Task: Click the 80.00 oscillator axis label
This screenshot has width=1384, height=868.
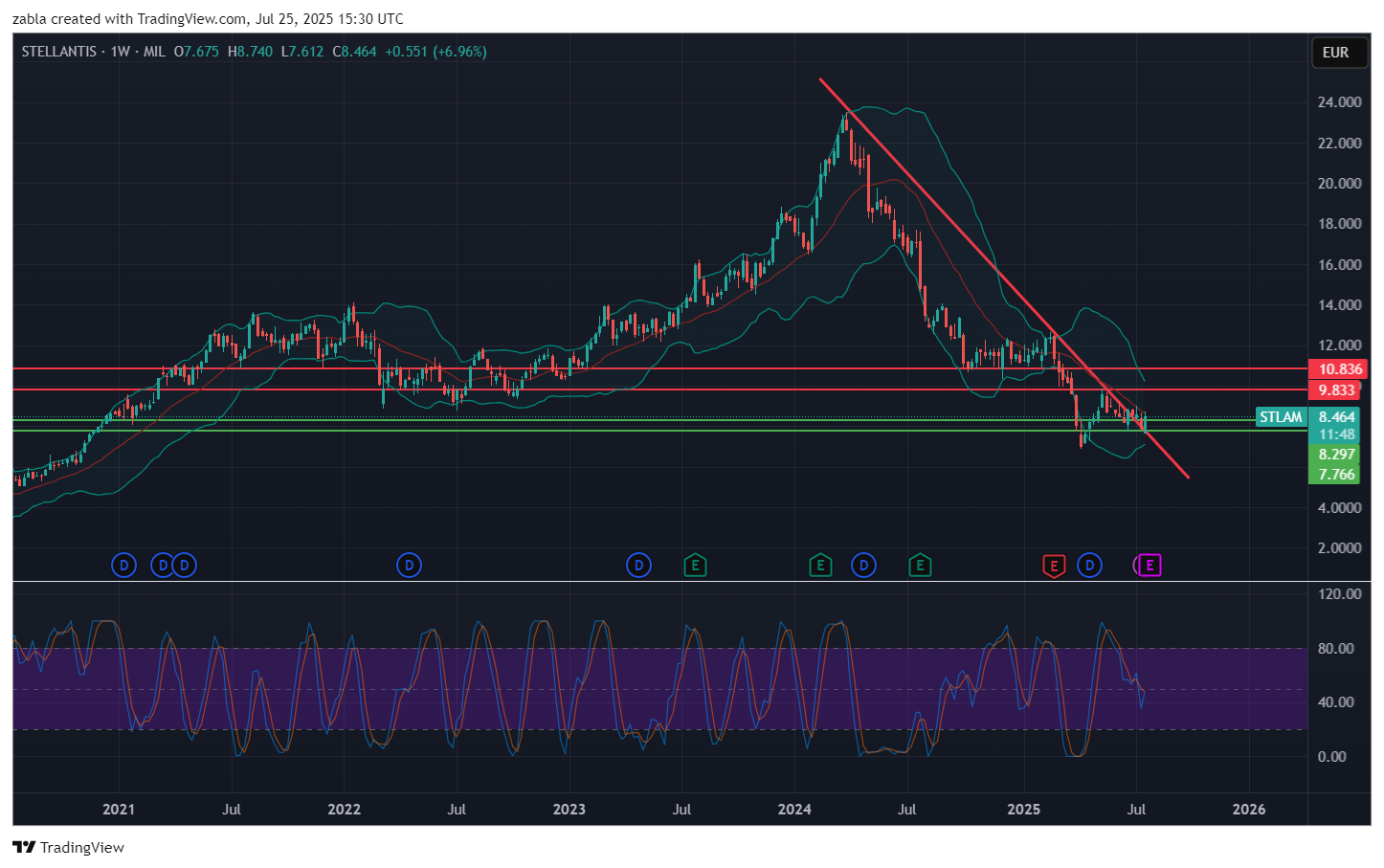Action: click(1335, 649)
